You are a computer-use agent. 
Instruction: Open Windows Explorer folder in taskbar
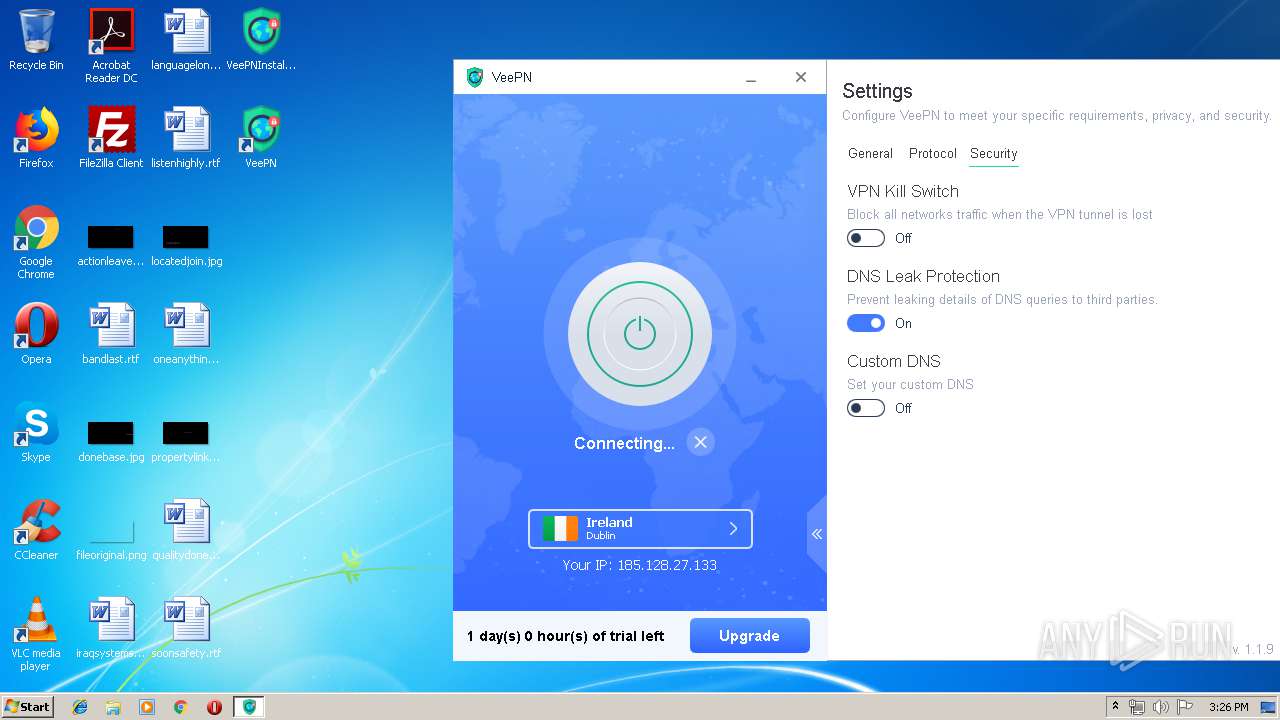pos(113,707)
